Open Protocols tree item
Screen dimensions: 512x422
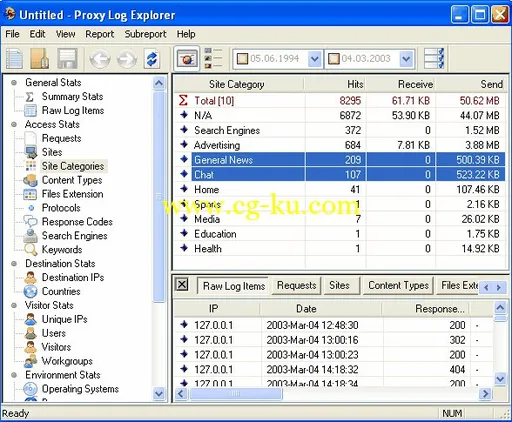click(x=61, y=208)
